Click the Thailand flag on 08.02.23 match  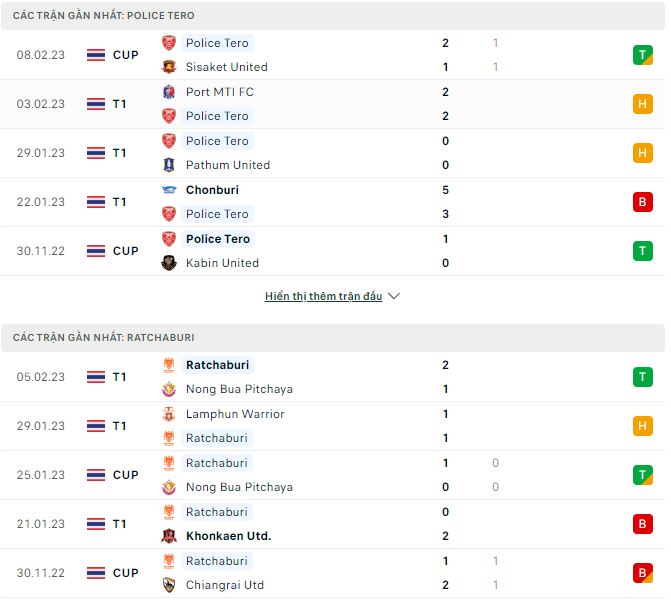point(96,55)
